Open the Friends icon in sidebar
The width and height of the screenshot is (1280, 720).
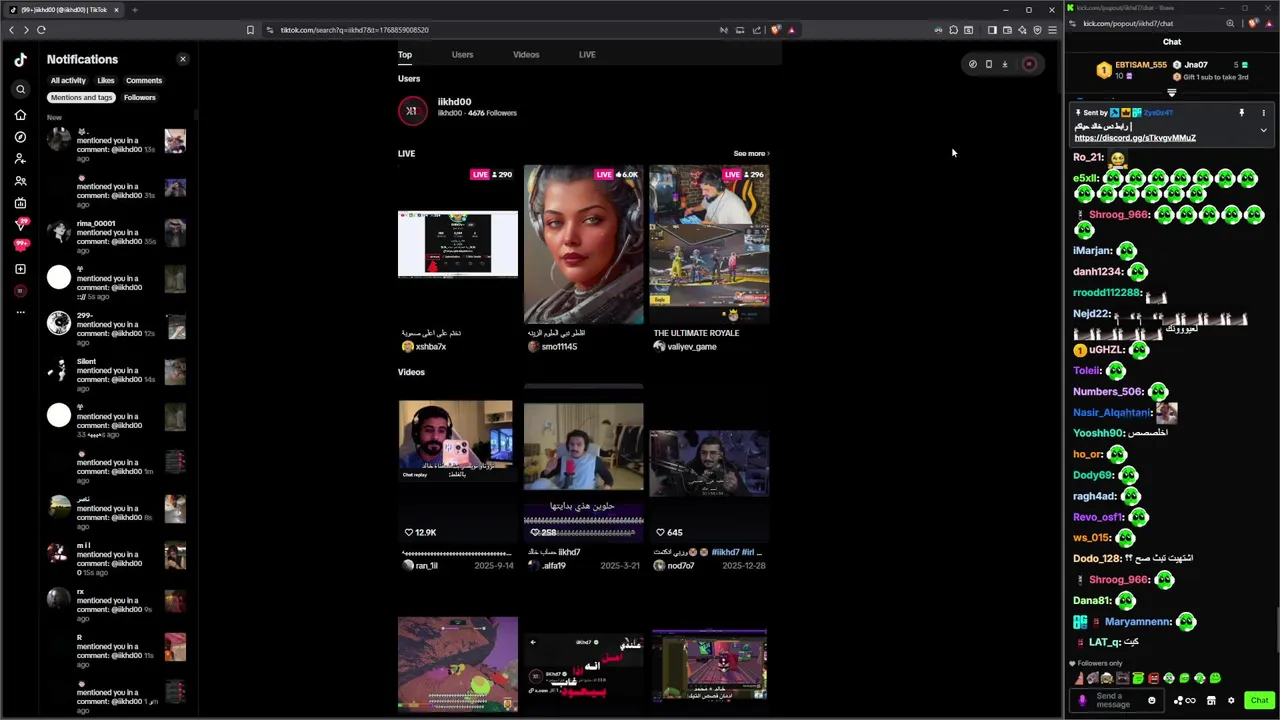[20, 181]
